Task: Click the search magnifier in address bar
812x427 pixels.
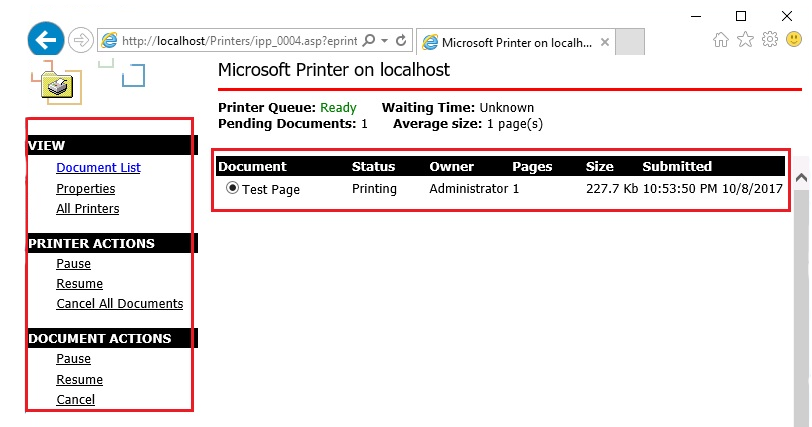Action: tap(368, 41)
